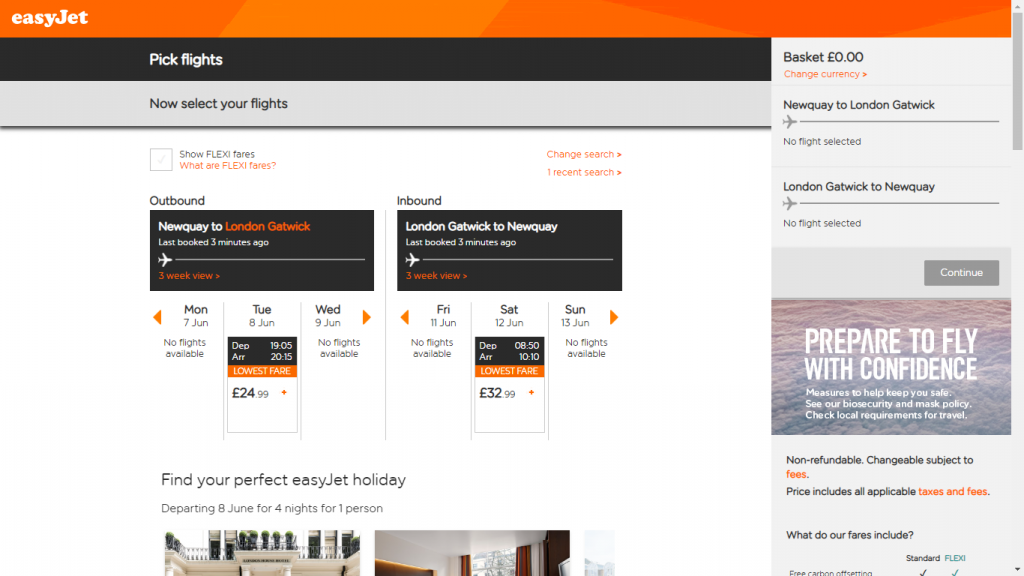Click the Prepare to Fly with Confidence banner
The width and height of the screenshot is (1024, 576).
click(890, 366)
